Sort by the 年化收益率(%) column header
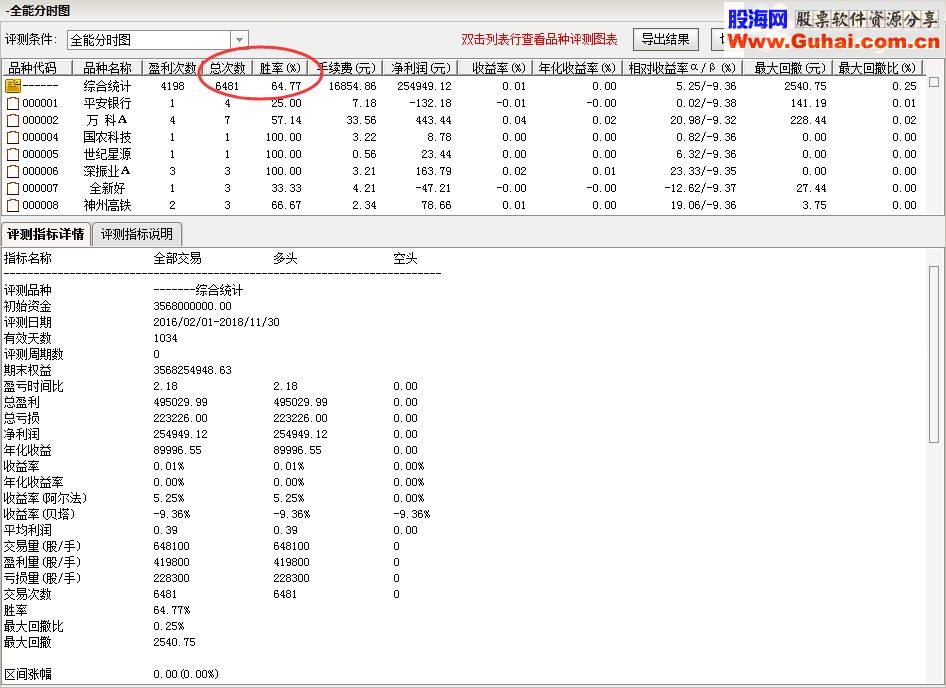Screen dimensions: 946x688 [577, 68]
